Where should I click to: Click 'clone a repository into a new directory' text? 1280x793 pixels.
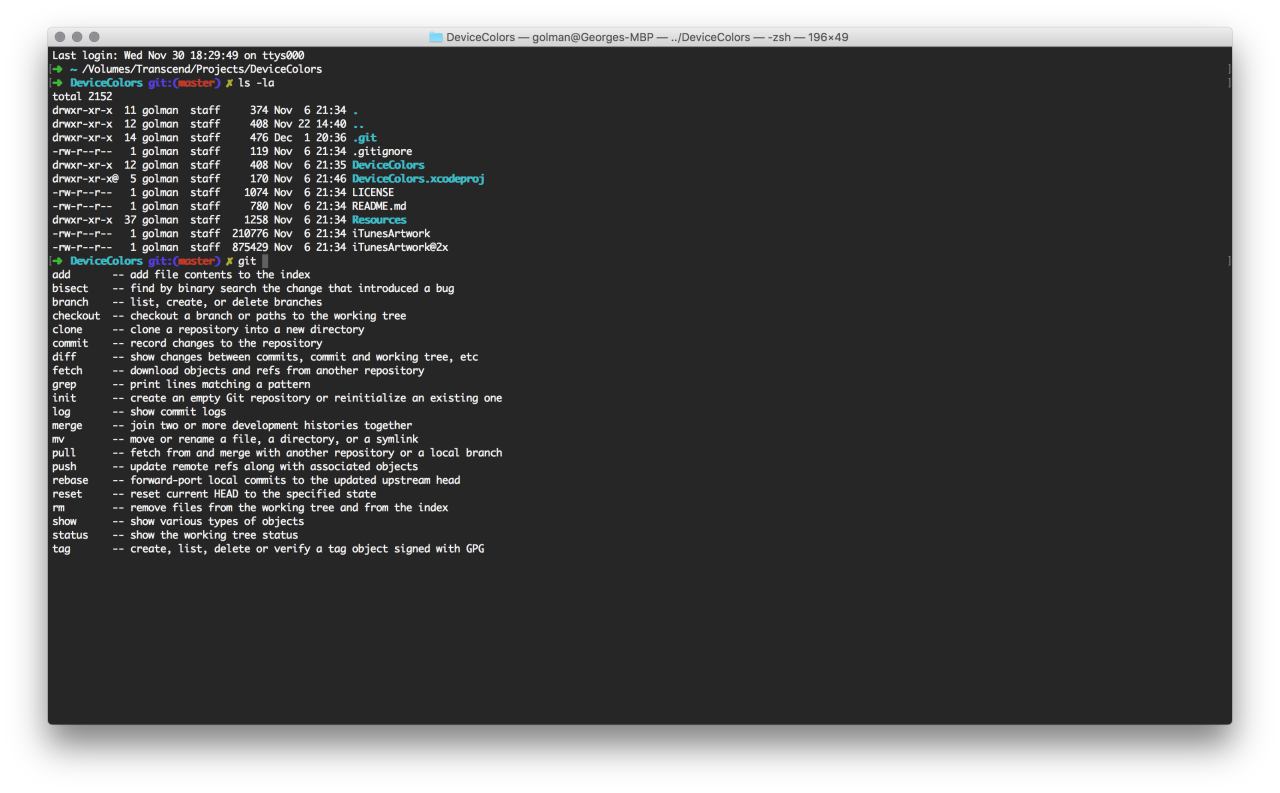(247, 329)
